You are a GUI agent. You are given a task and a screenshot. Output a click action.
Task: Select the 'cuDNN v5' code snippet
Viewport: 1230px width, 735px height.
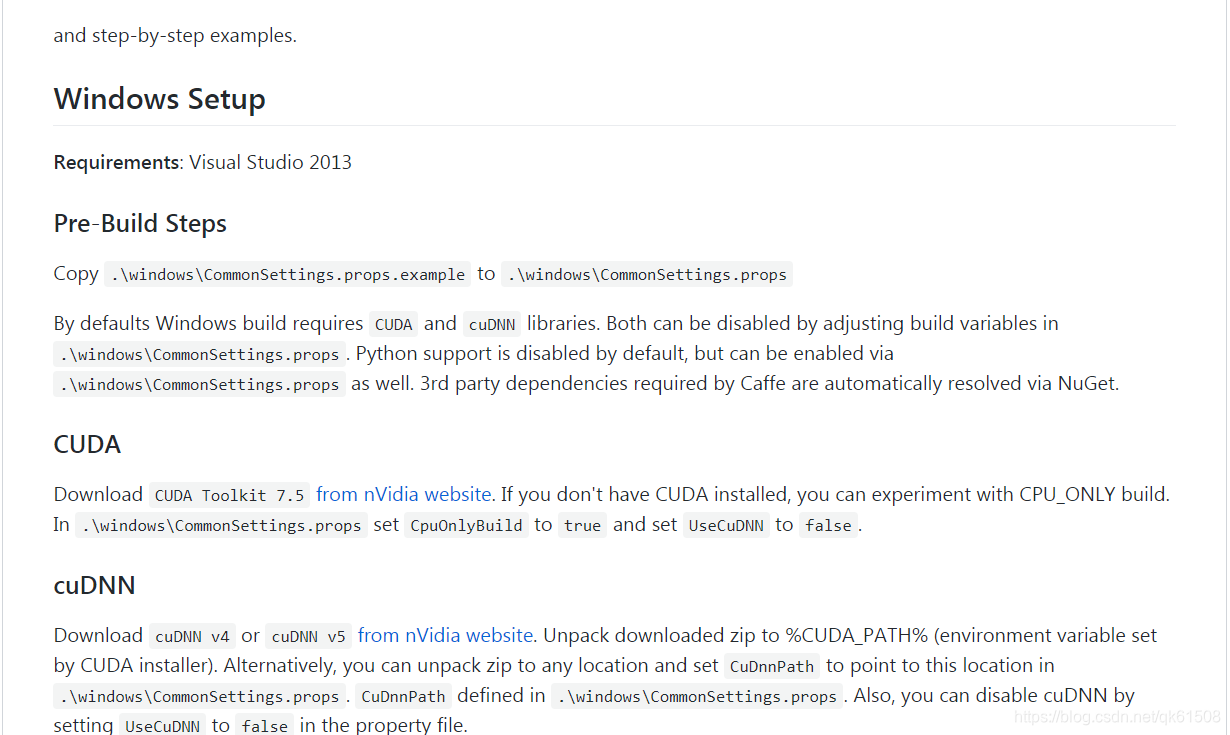308,635
